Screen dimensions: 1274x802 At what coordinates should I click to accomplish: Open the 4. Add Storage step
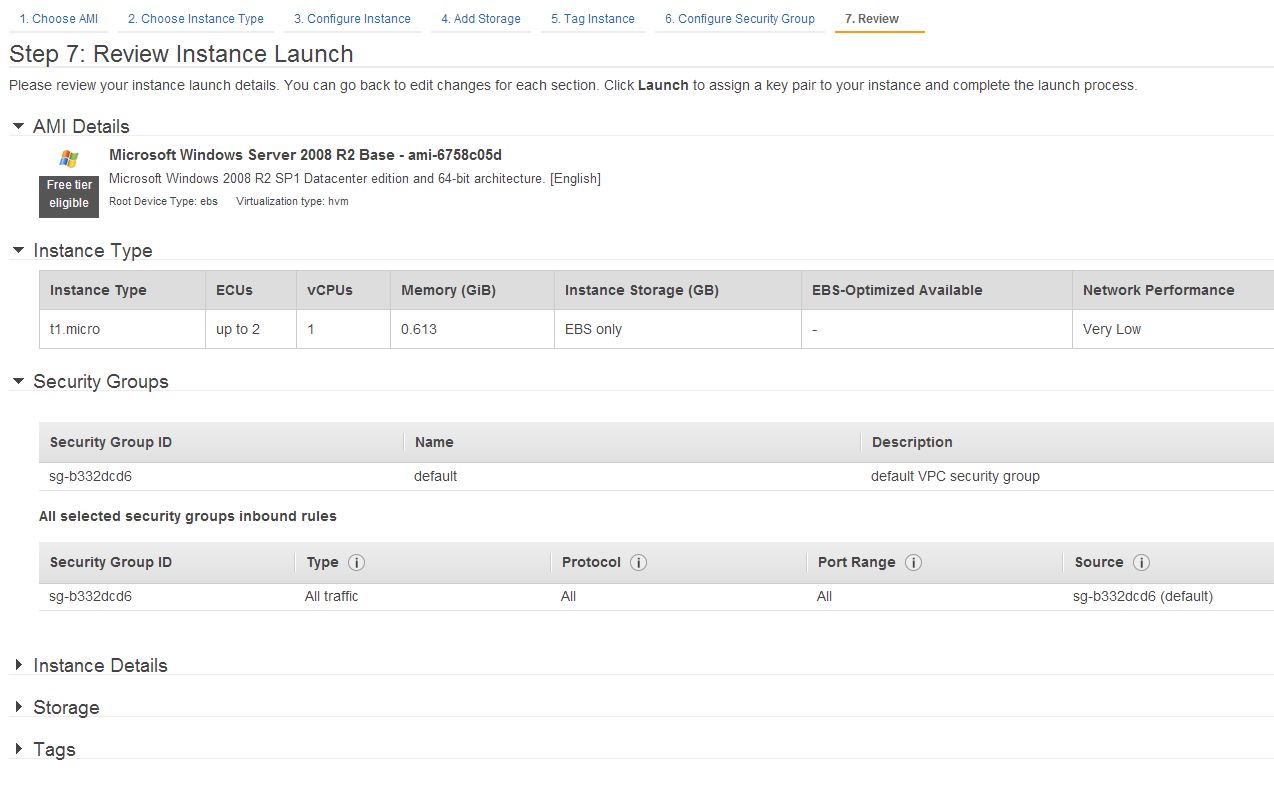pyautogui.click(x=481, y=19)
